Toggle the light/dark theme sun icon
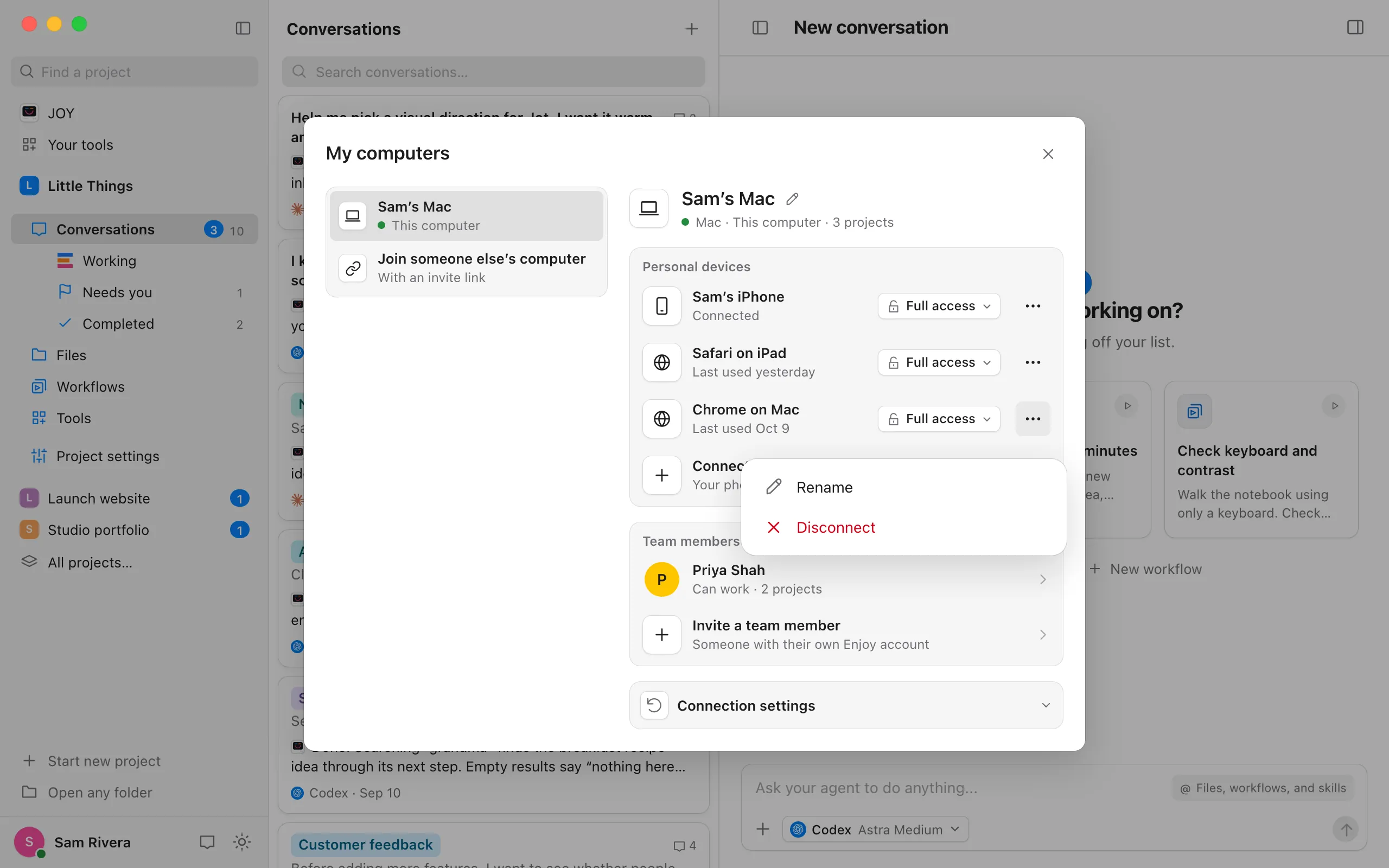The height and width of the screenshot is (868, 1389). point(241,842)
